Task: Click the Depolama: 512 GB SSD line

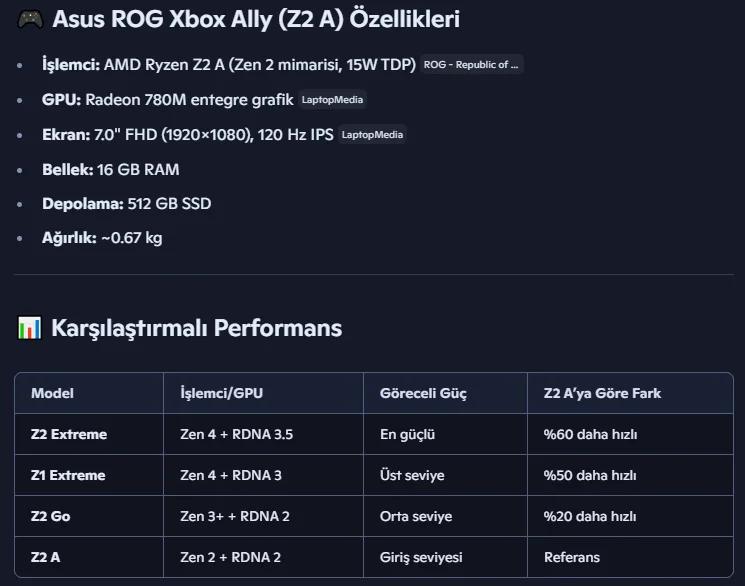Action: [x=126, y=204]
